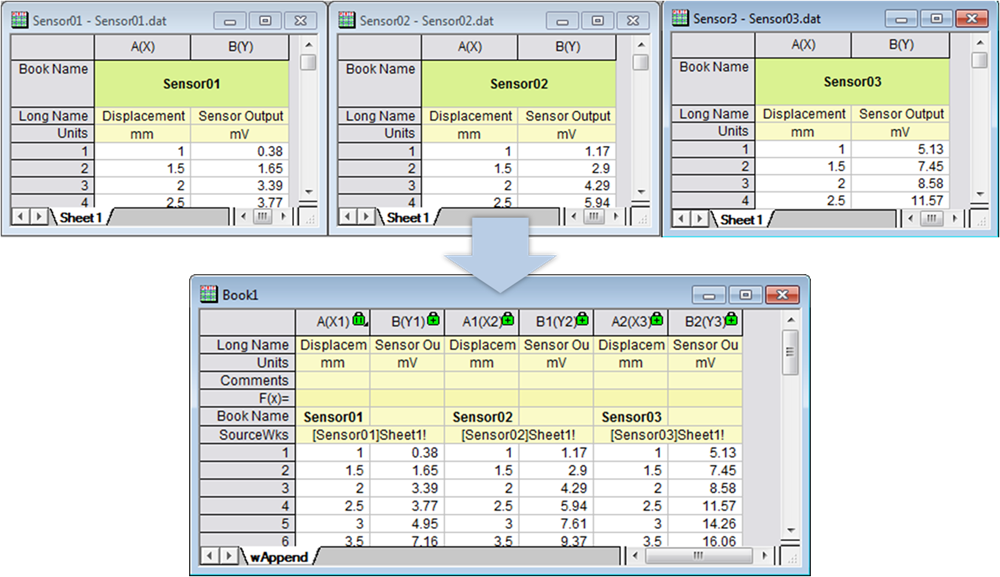The image size is (1000, 577).
Task: Click the lock icon on column B(Y1)
Action: 434,319
